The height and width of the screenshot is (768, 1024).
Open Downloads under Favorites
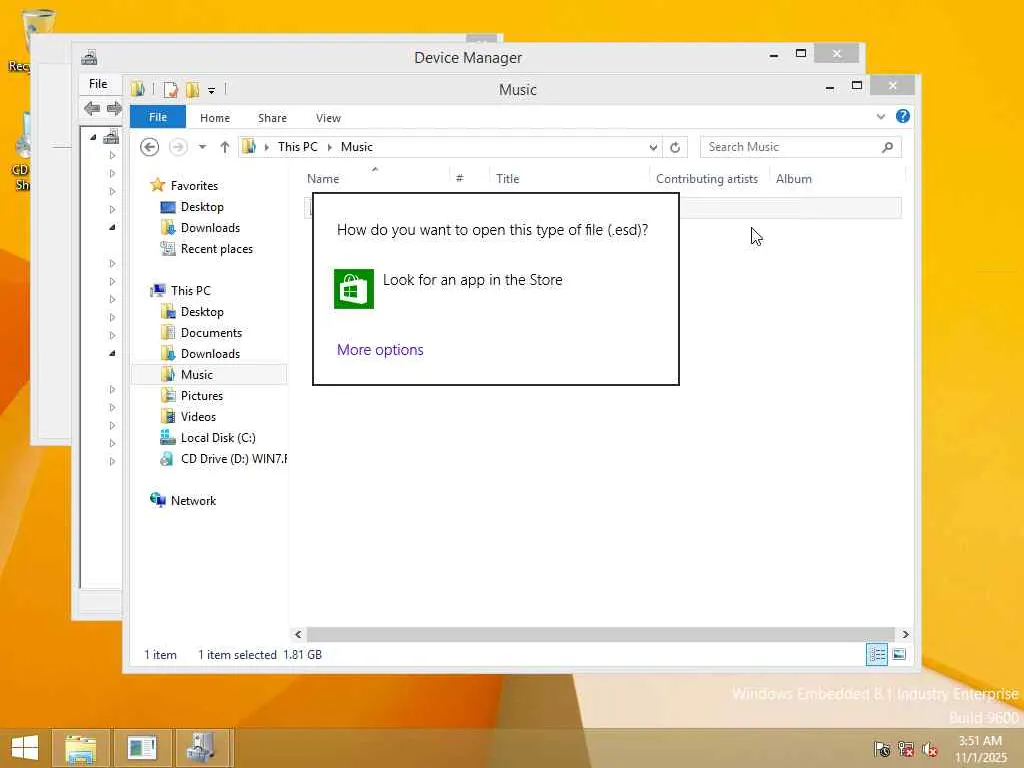(210, 228)
